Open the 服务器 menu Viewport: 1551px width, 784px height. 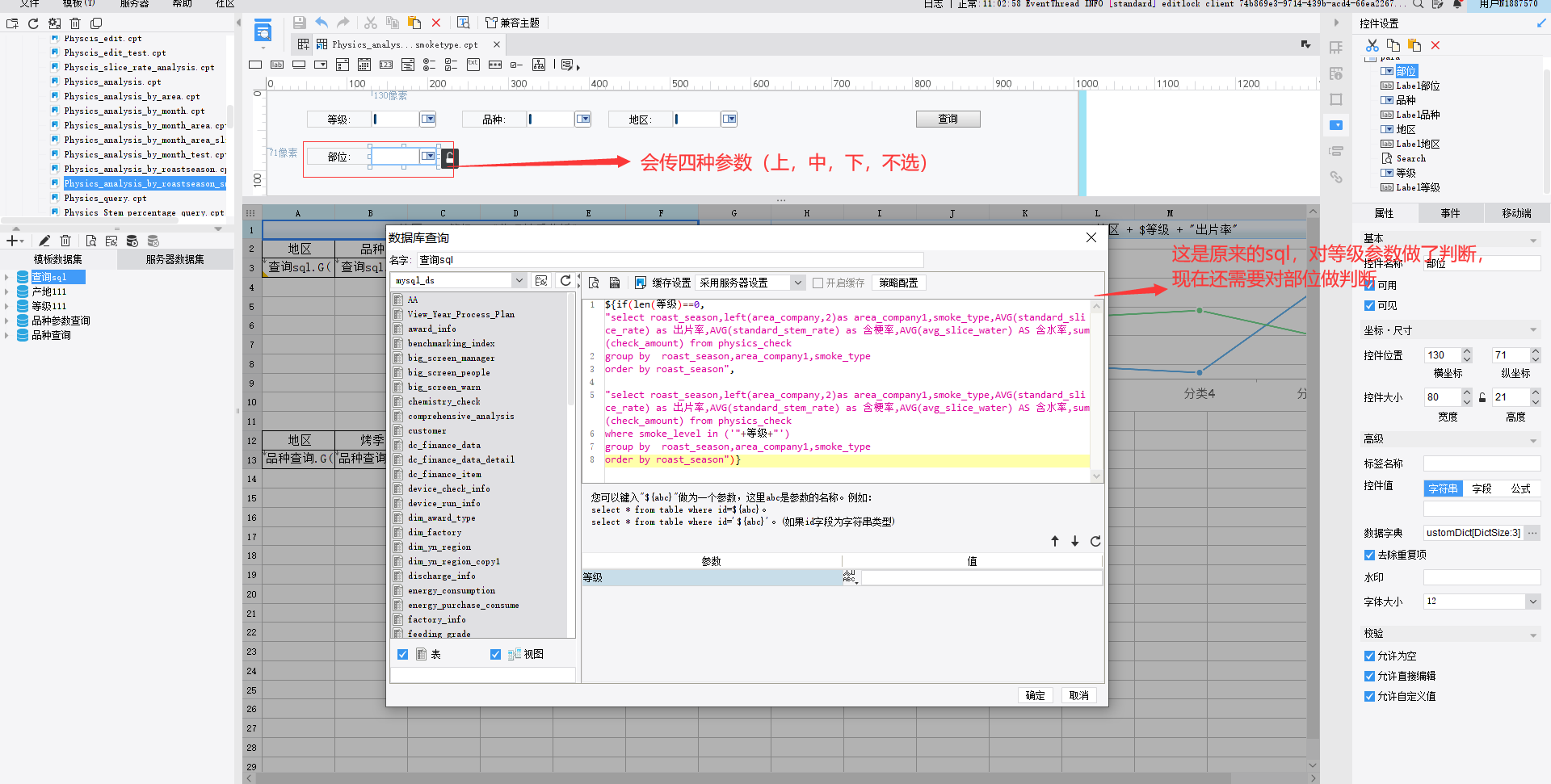pos(134,3)
